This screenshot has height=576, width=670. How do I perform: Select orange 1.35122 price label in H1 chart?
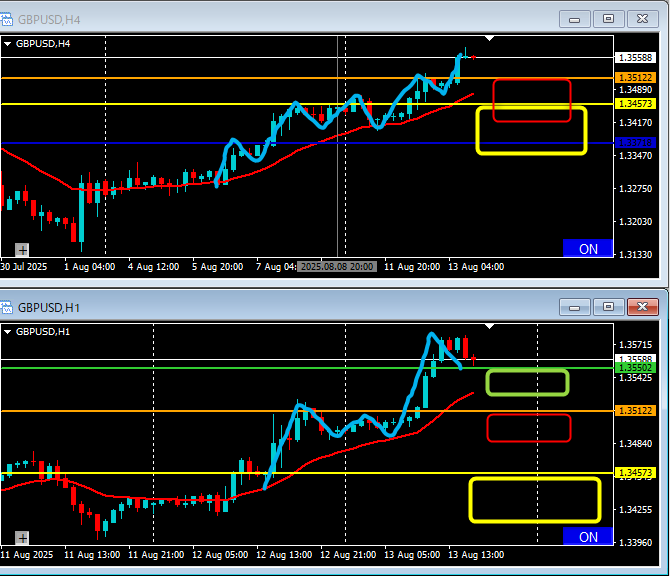pos(635,411)
